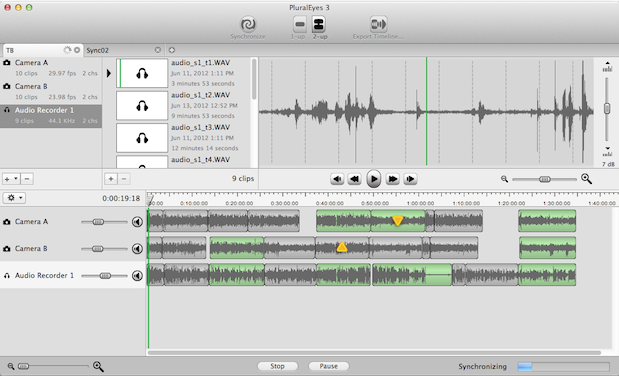Click the up warning marker on Camera B
This screenshot has width=619, height=376.
tap(342, 247)
